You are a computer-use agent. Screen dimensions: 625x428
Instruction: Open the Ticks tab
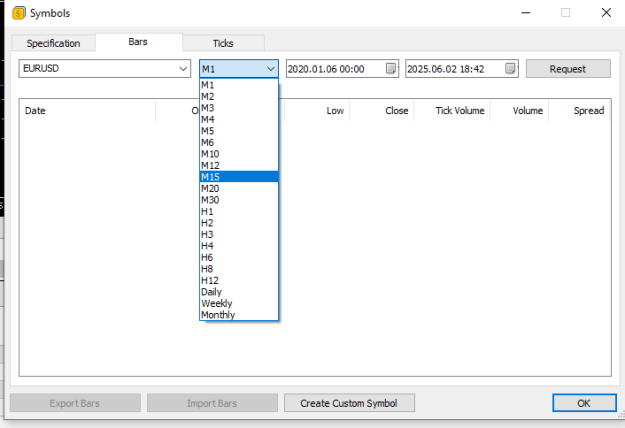tap(223, 43)
